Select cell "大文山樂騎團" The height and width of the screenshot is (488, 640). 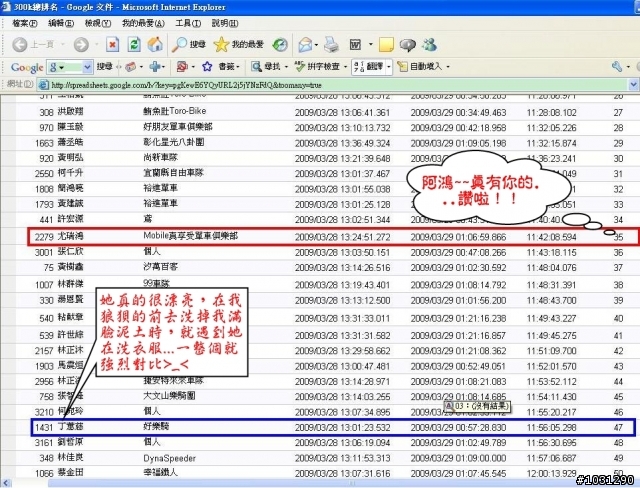click(169, 395)
